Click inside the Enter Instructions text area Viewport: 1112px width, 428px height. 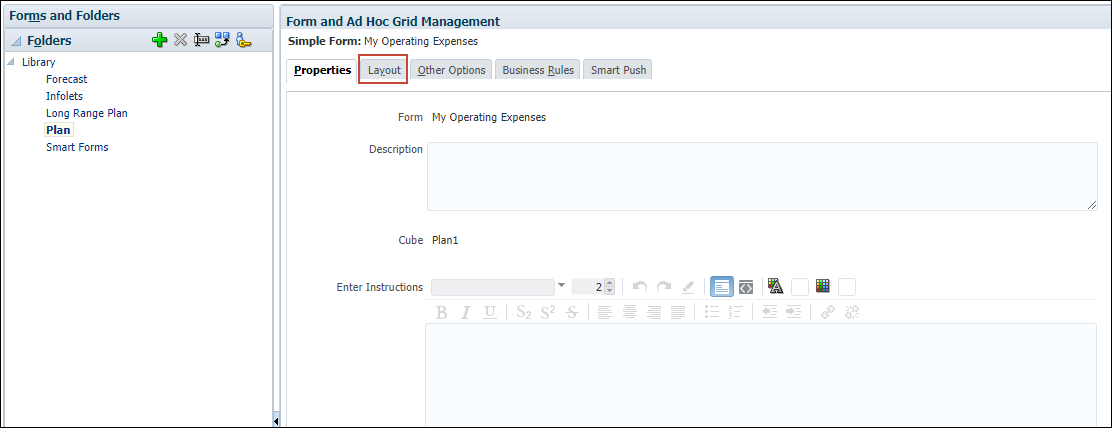click(x=760, y=375)
